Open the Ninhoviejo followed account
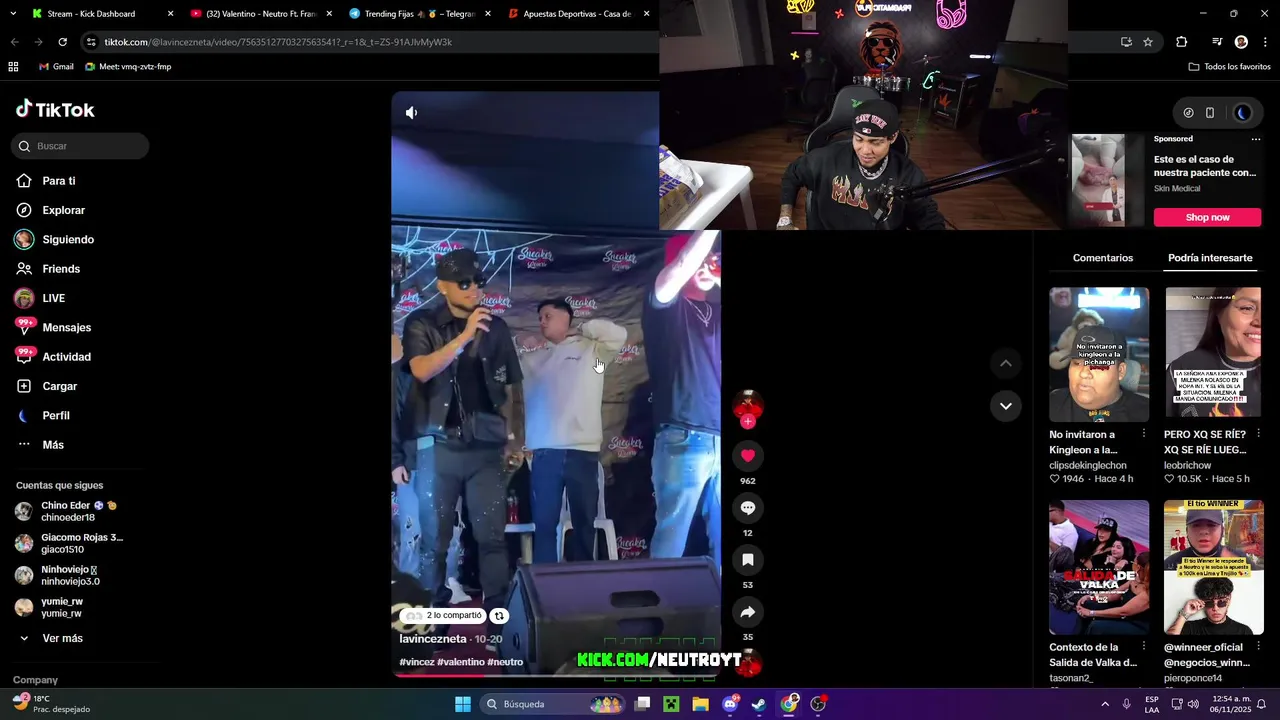1280x720 pixels. [x=70, y=575]
